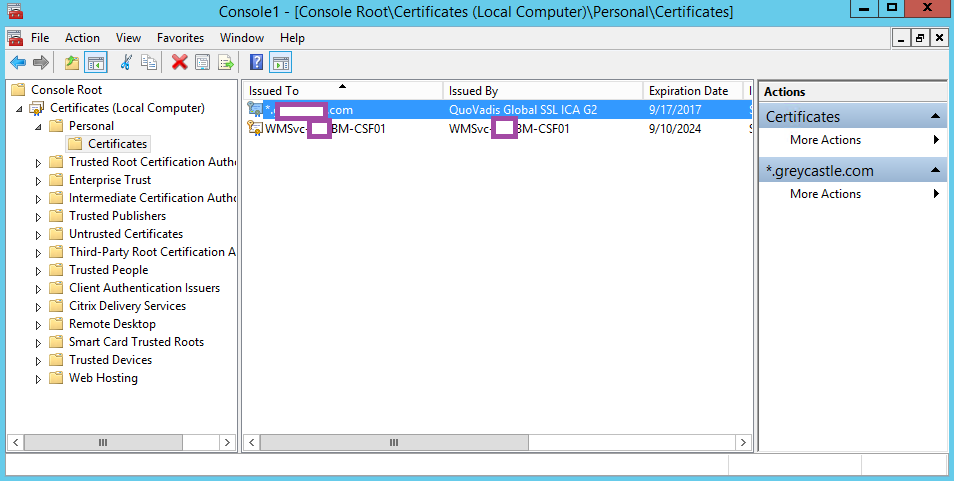Sort by the Issued To column header

pyautogui.click(x=343, y=91)
